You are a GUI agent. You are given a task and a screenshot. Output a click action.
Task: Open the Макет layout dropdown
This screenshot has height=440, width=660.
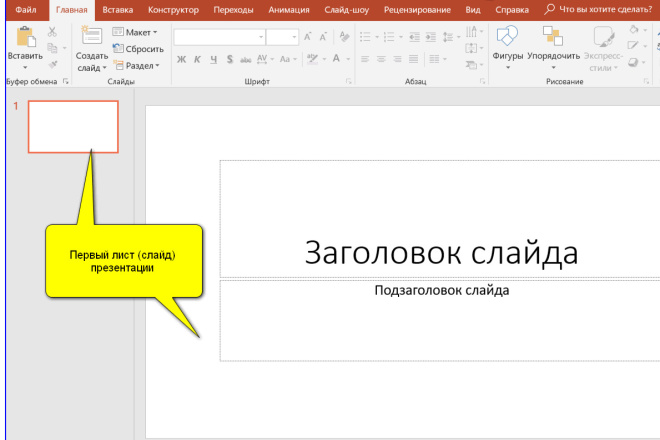[135, 32]
